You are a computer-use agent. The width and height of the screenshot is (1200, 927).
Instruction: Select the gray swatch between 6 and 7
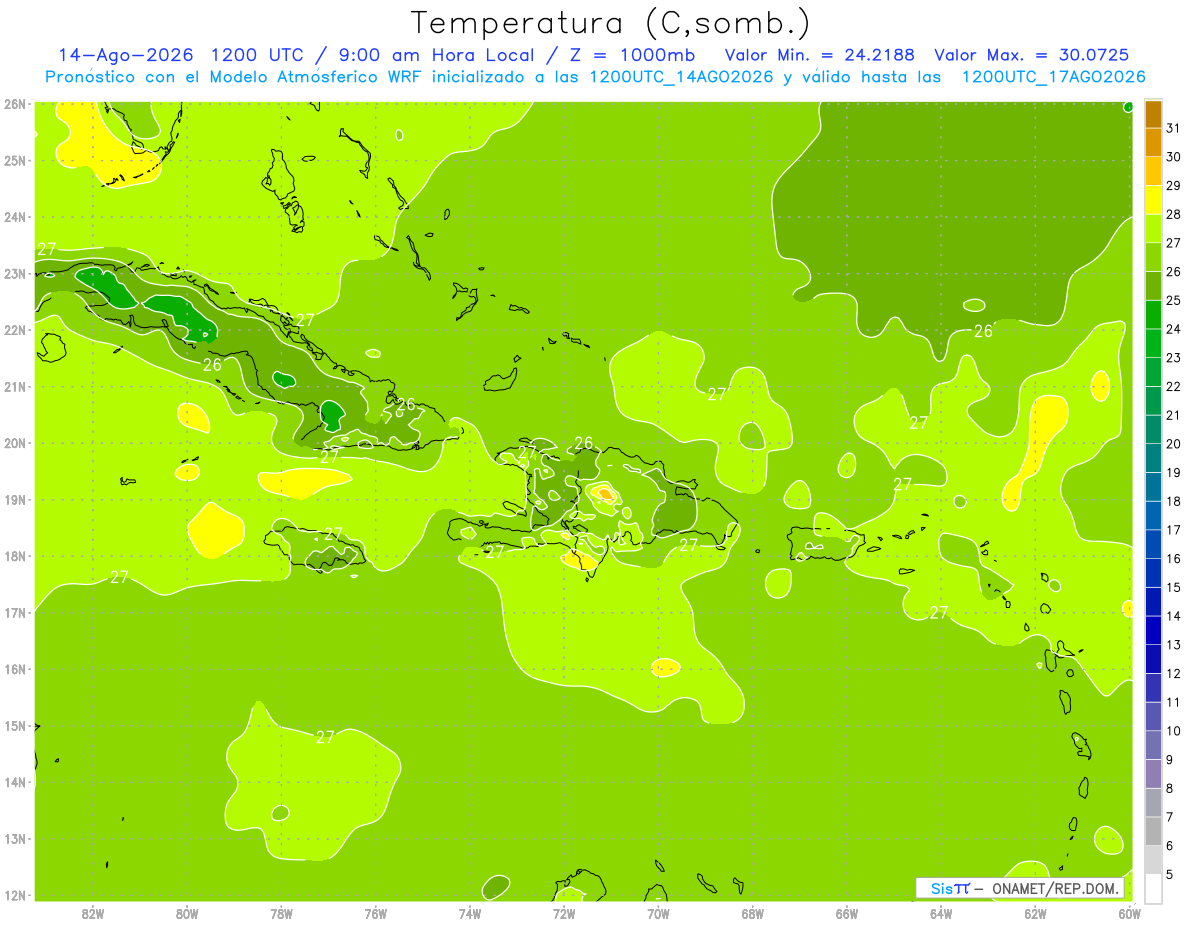coord(1153,831)
